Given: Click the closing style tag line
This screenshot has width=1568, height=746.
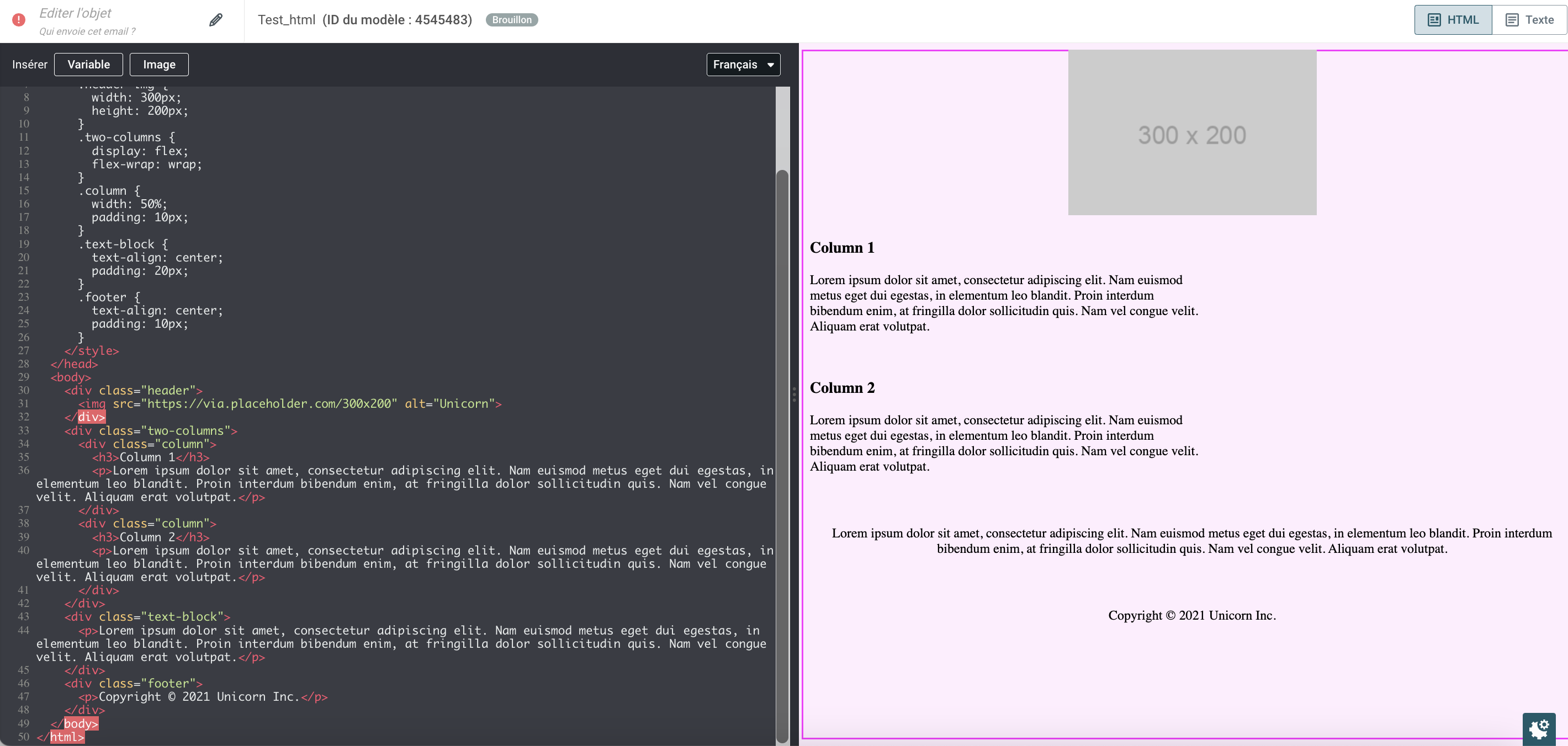Looking at the screenshot, I should click(x=92, y=350).
